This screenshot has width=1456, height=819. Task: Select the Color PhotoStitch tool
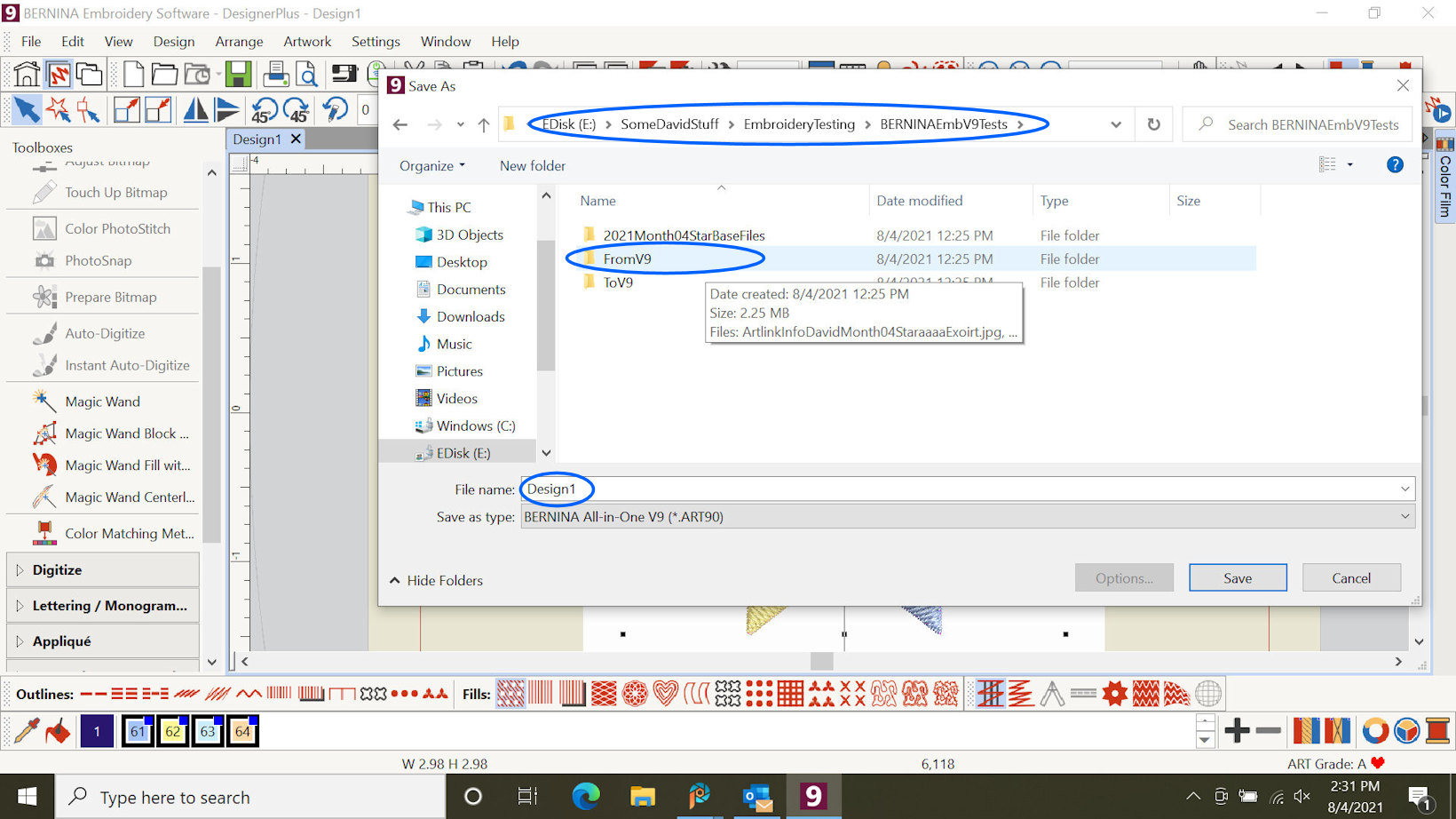(x=117, y=228)
